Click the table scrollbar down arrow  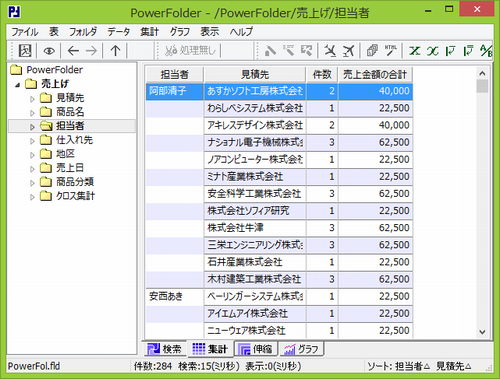482,332
